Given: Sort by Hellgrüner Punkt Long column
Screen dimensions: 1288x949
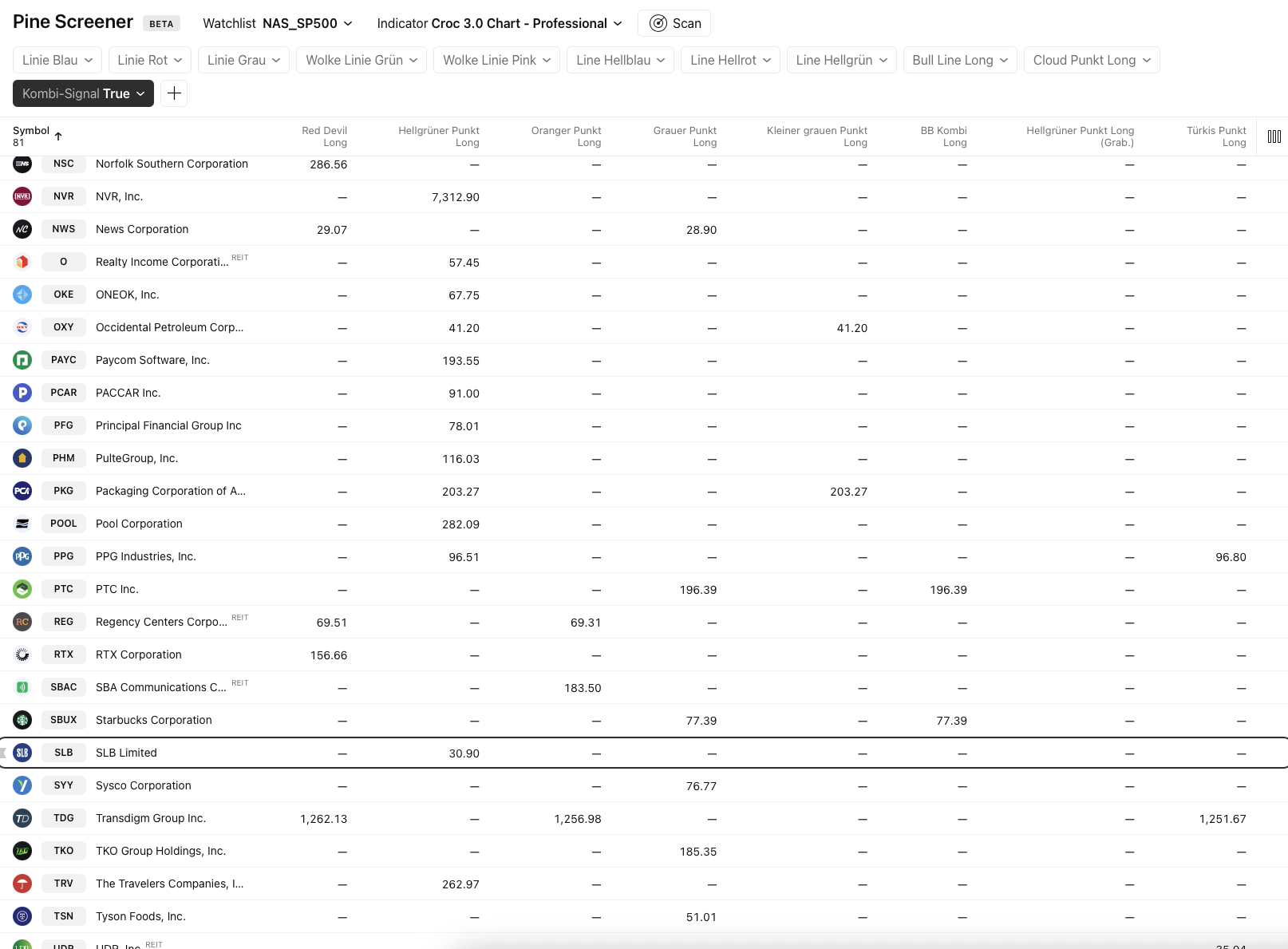Looking at the screenshot, I should click(x=438, y=136).
